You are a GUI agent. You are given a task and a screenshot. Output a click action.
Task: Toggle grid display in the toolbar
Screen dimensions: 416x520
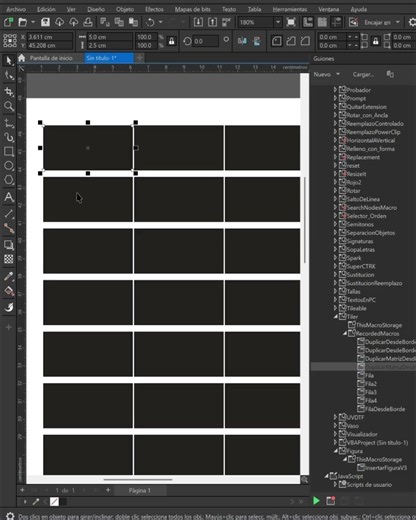[x=322, y=22]
